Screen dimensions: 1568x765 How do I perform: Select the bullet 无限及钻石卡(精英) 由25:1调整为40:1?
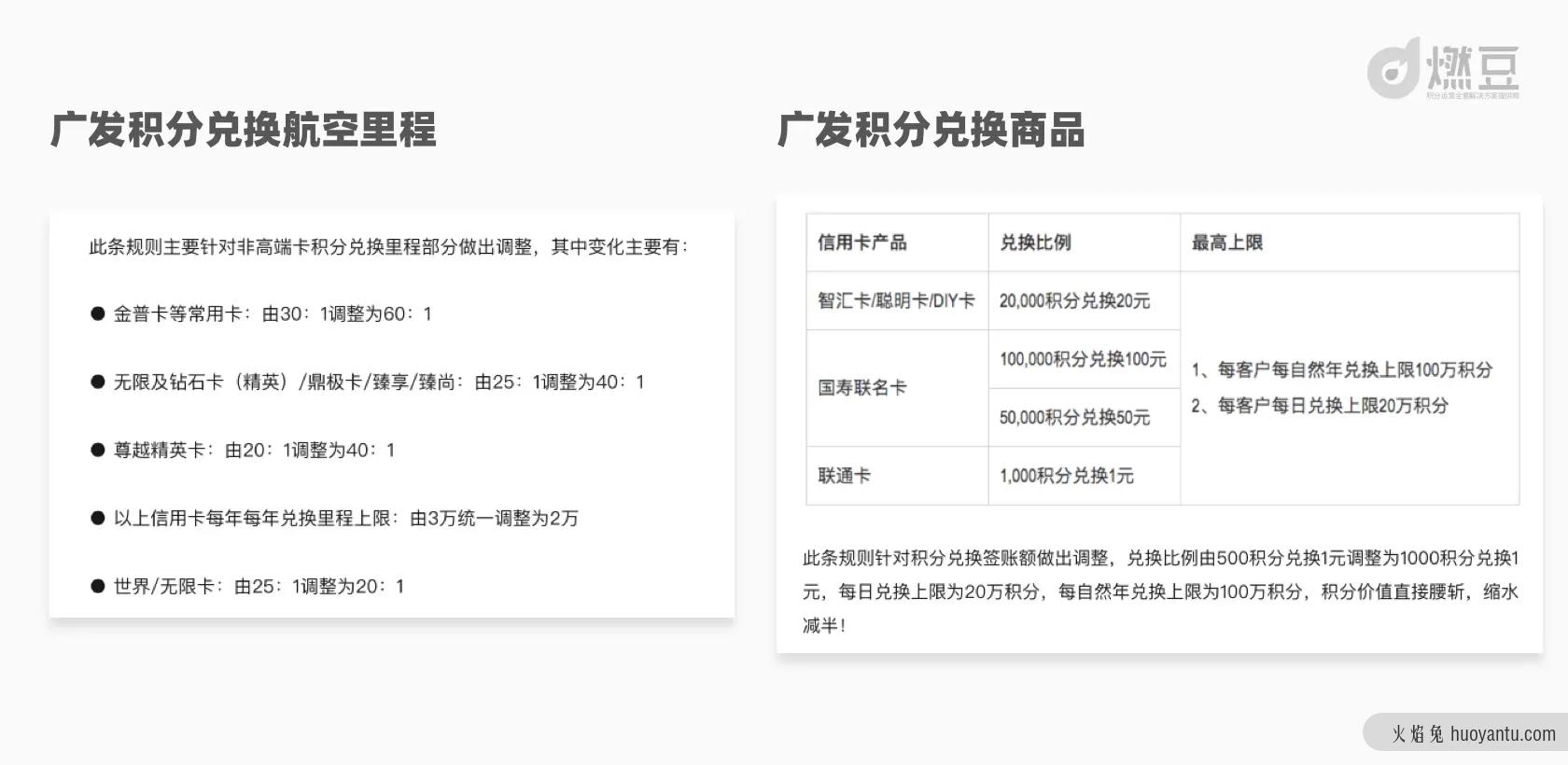367,382
